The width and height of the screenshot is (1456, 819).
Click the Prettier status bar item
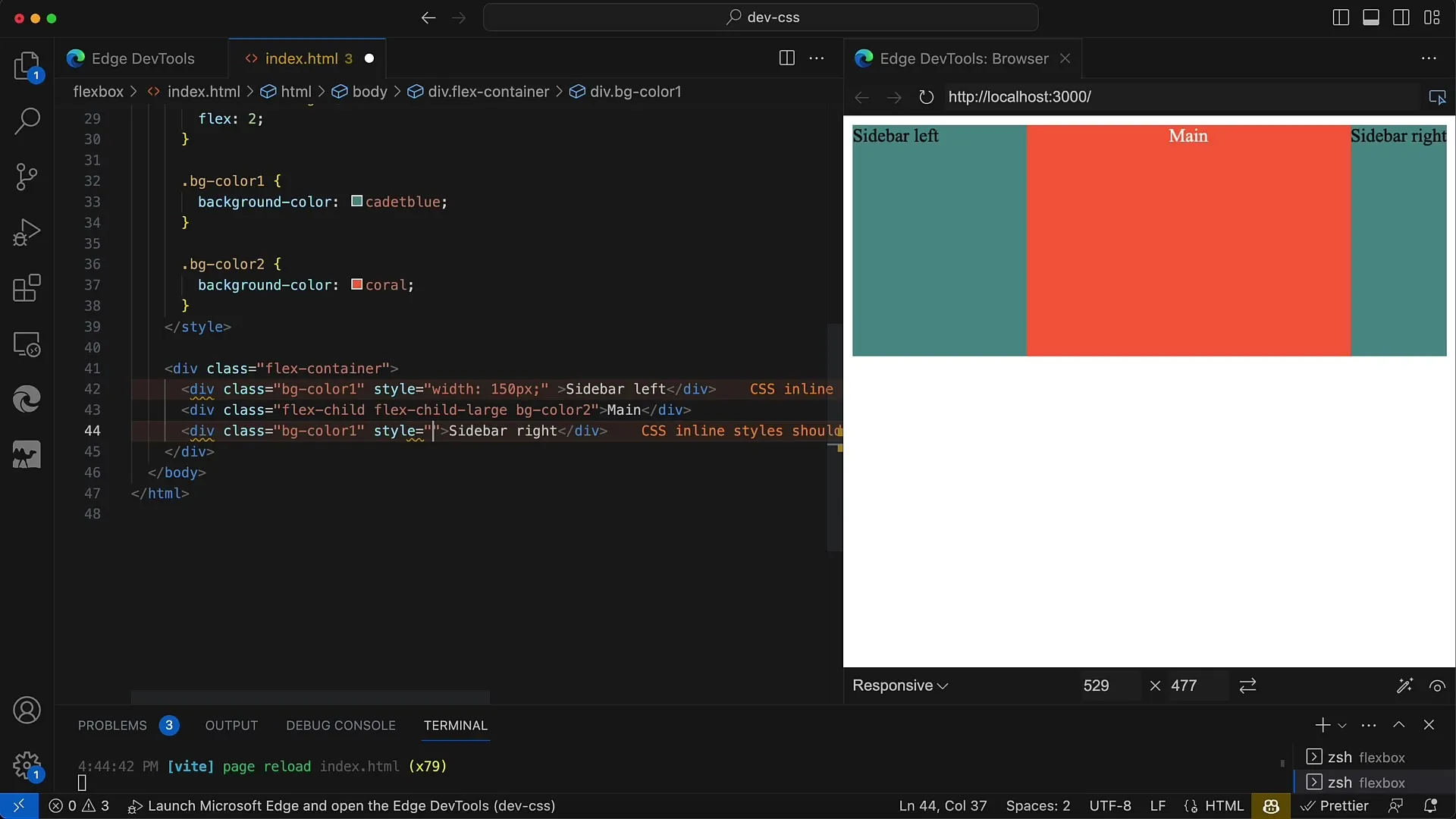click(x=1334, y=806)
